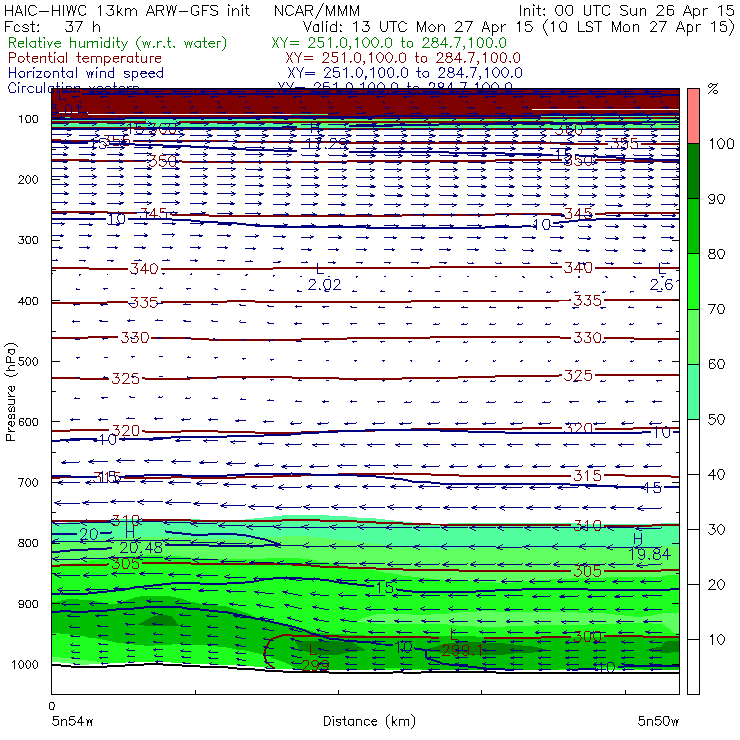This screenshot has width=740, height=740.
Task: Click the 'Fcst: 37 h' forecast hour text
Action: click(x=52, y=27)
